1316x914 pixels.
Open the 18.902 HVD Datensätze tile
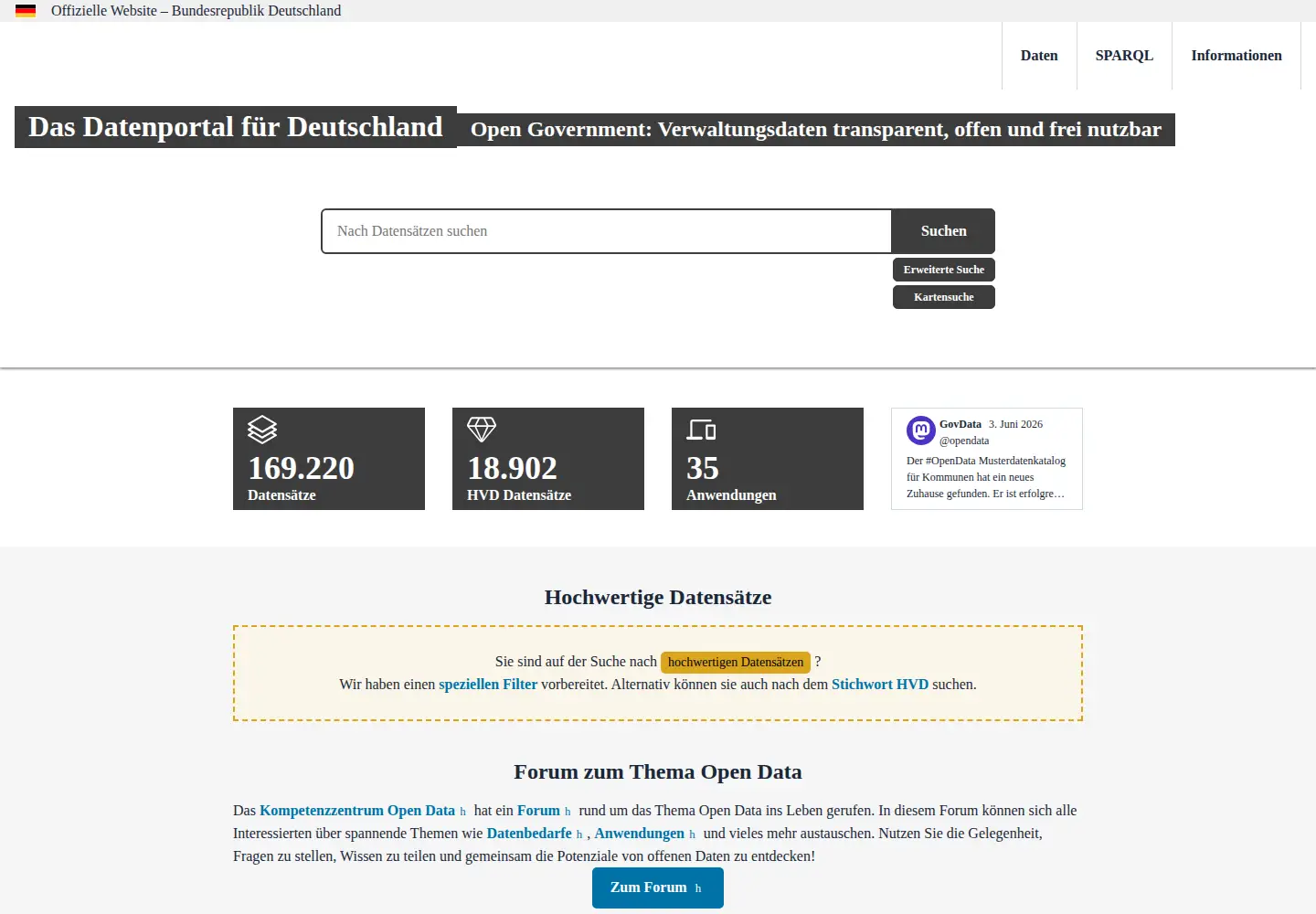(548, 459)
